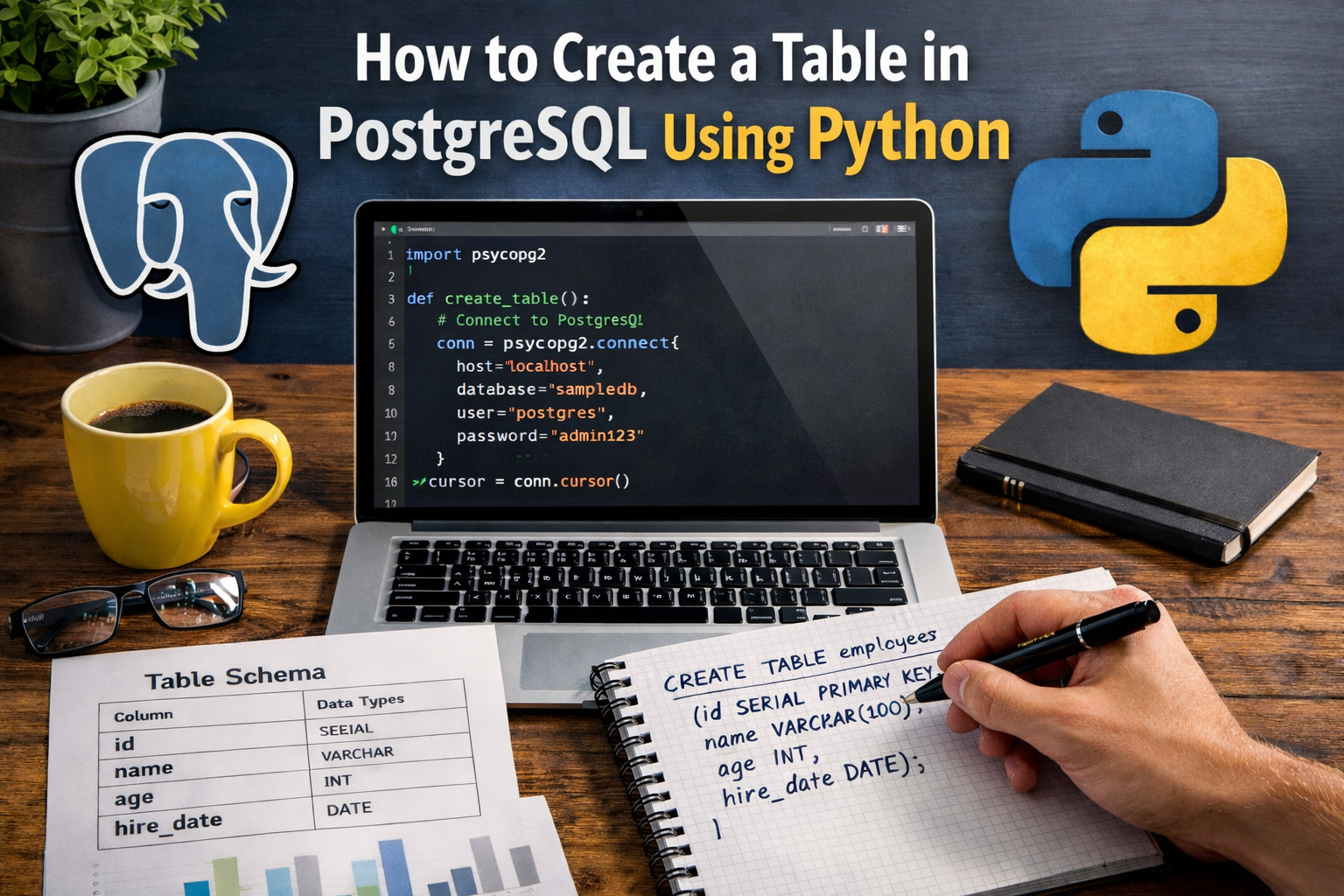Image resolution: width=1344 pixels, height=896 pixels.
Task: Click the lock icon in the editor title bar
Action: pos(864,228)
